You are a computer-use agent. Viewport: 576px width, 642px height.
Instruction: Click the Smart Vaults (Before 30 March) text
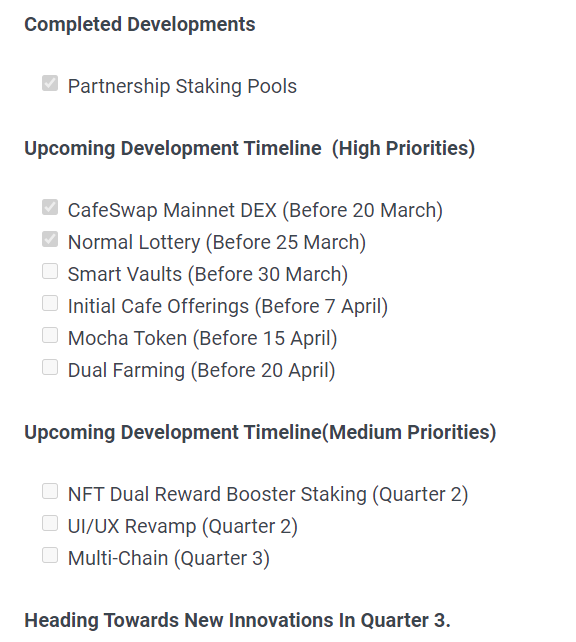[208, 274]
